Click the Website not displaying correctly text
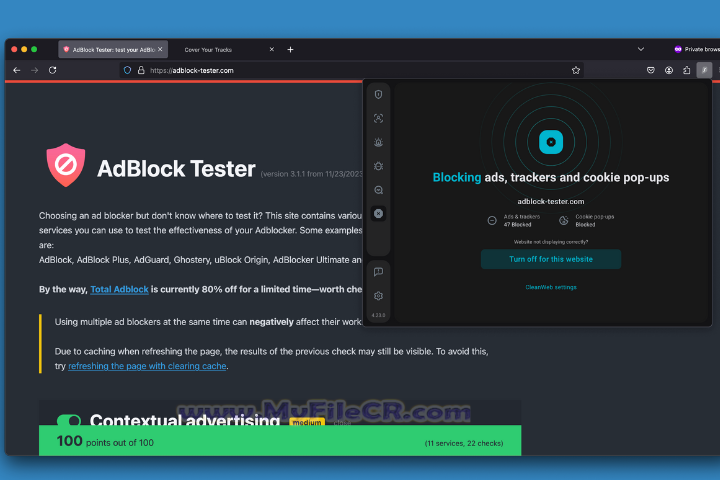720x480 pixels. pyautogui.click(x=551, y=242)
